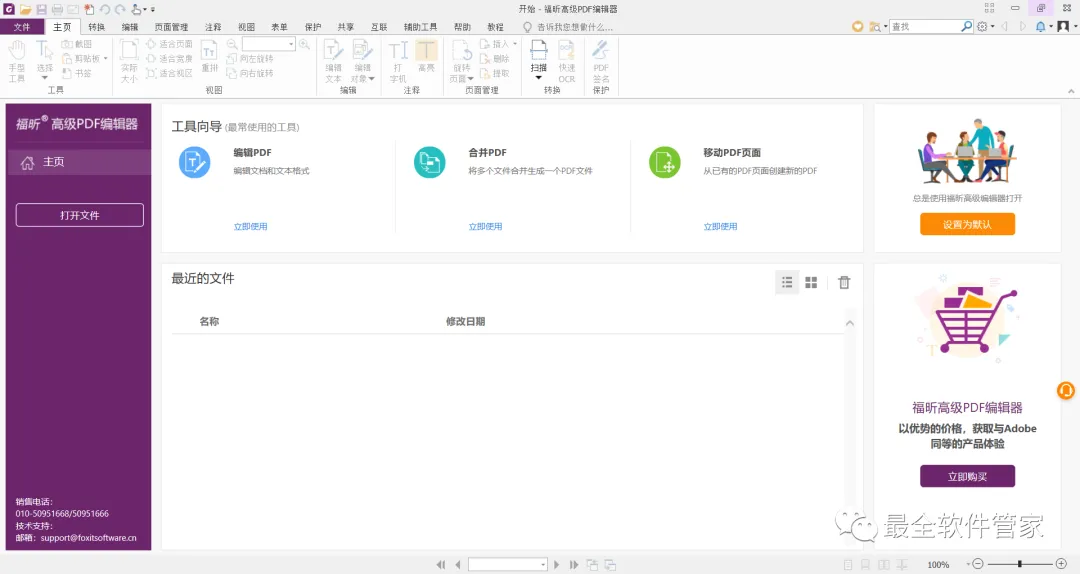Viewport: 1080px width, 574px height.
Task: Expand the Insert (插入) dropdown
Action: 515,44
